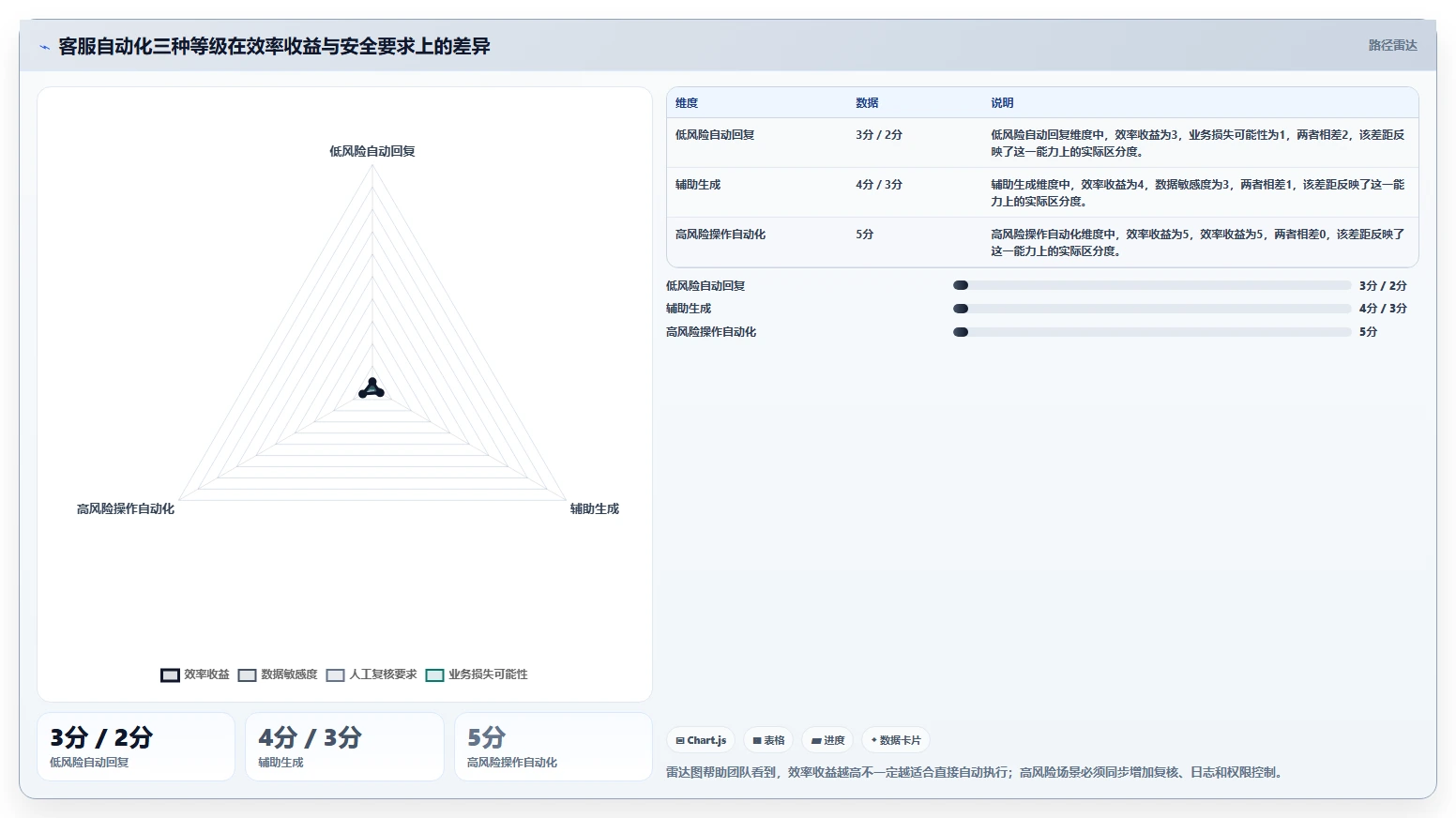
Task: Toggle the 效率收益 legend swatch
Action: pyautogui.click(x=170, y=675)
